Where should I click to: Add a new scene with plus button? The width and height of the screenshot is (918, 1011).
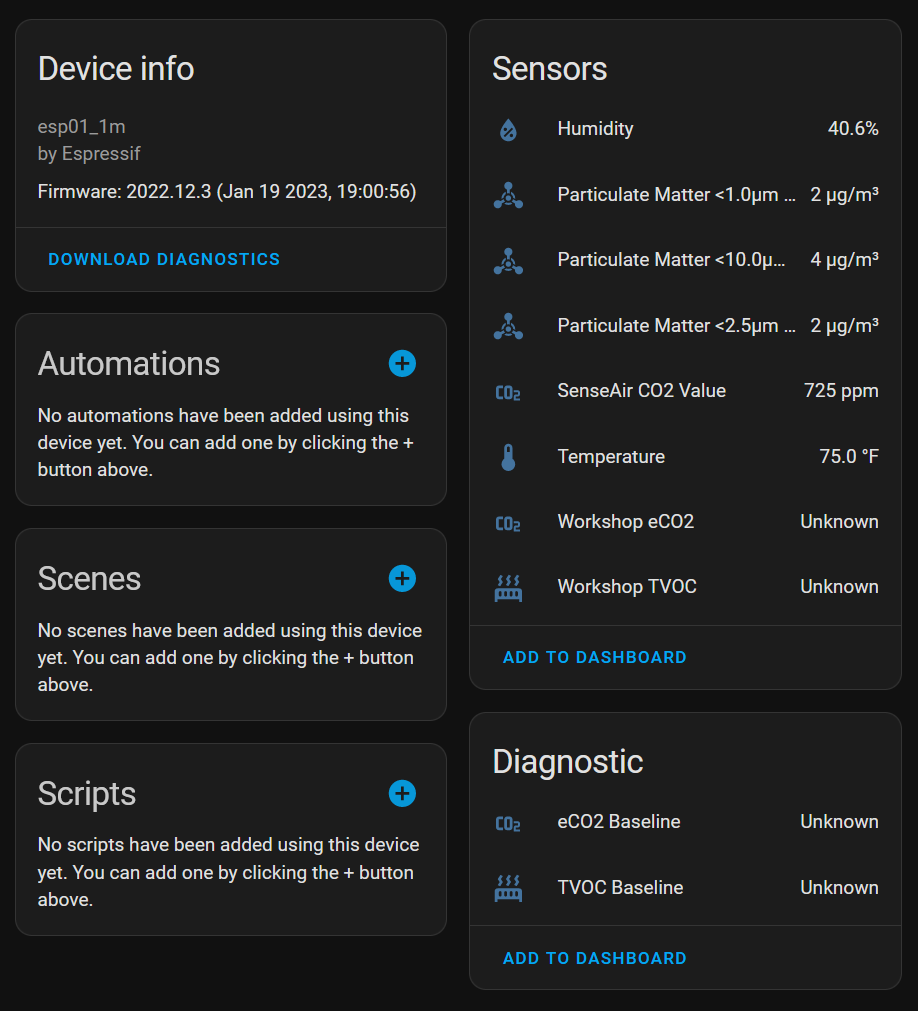pyautogui.click(x=402, y=578)
